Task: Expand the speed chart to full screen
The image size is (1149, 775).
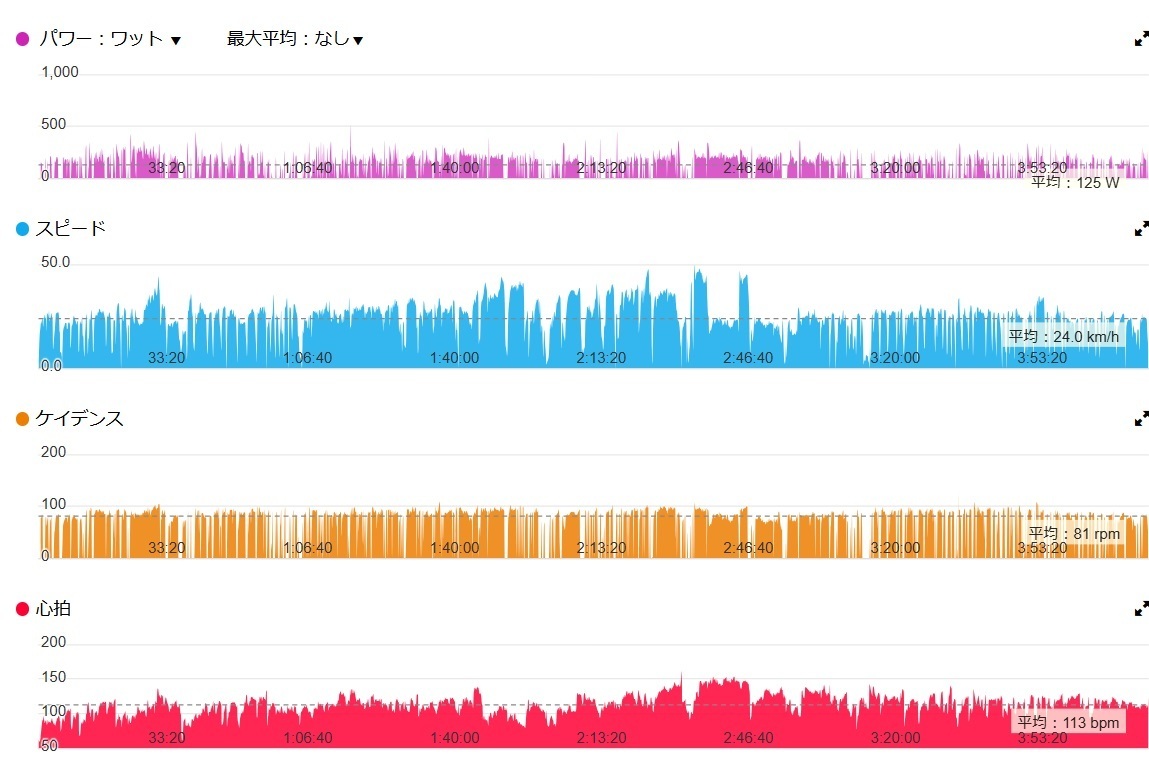Action: pyautogui.click(x=1141, y=229)
